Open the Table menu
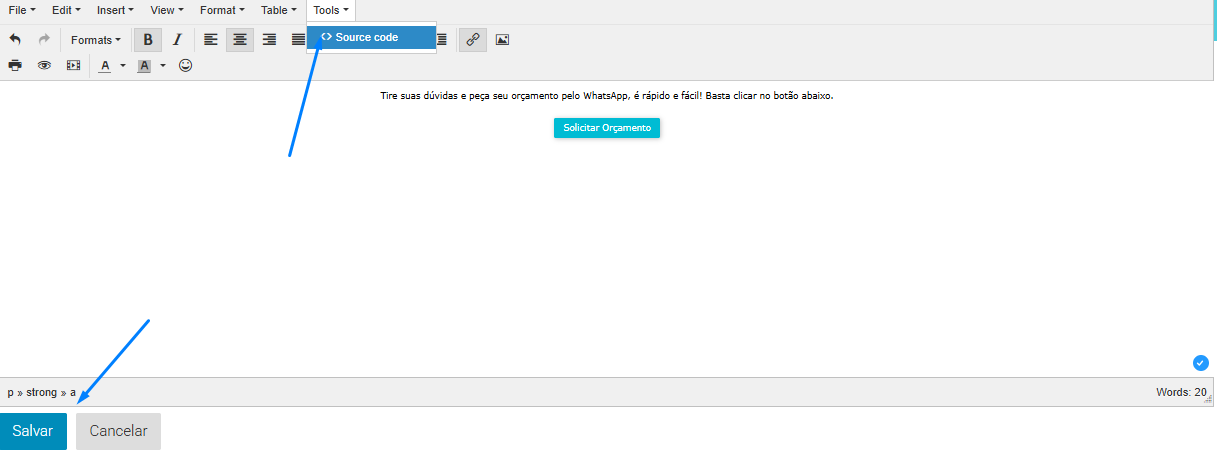This screenshot has width=1217, height=450. [x=279, y=10]
